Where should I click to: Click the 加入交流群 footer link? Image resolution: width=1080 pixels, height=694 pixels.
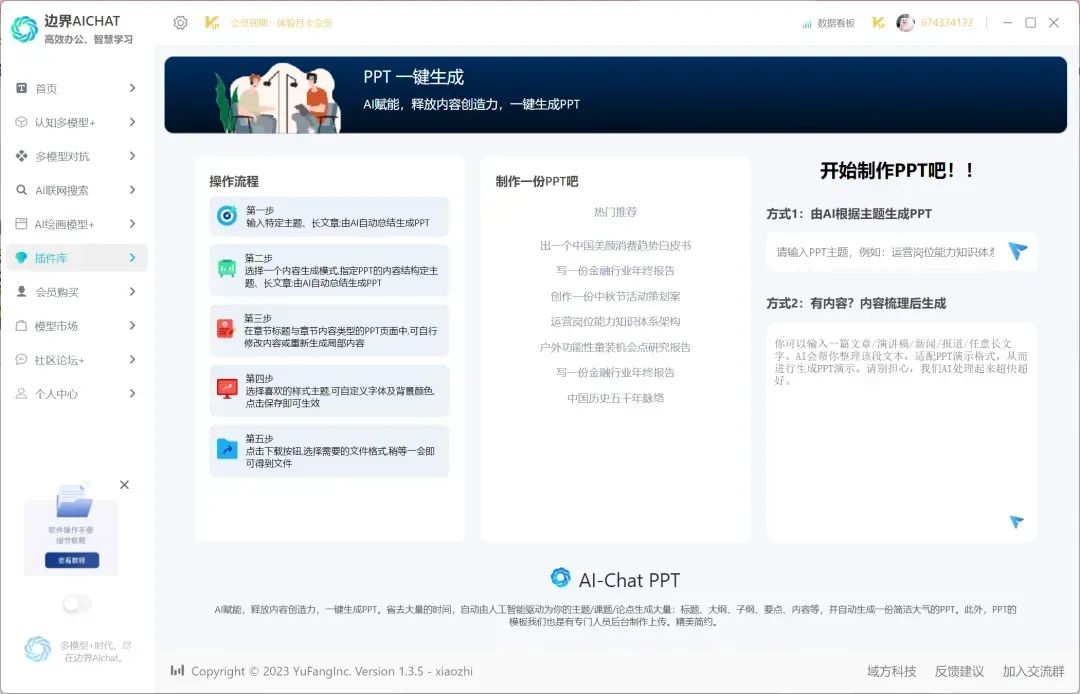click(x=1033, y=671)
